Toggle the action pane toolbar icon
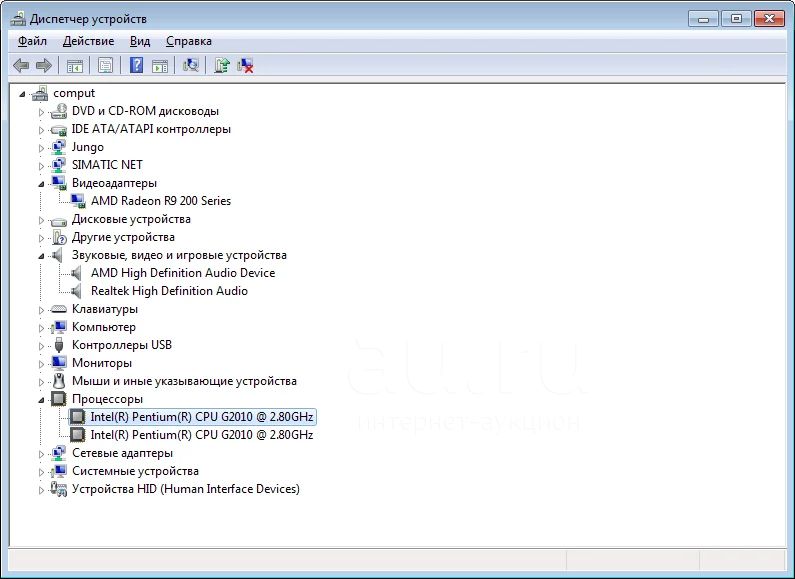 tap(160, 65)
